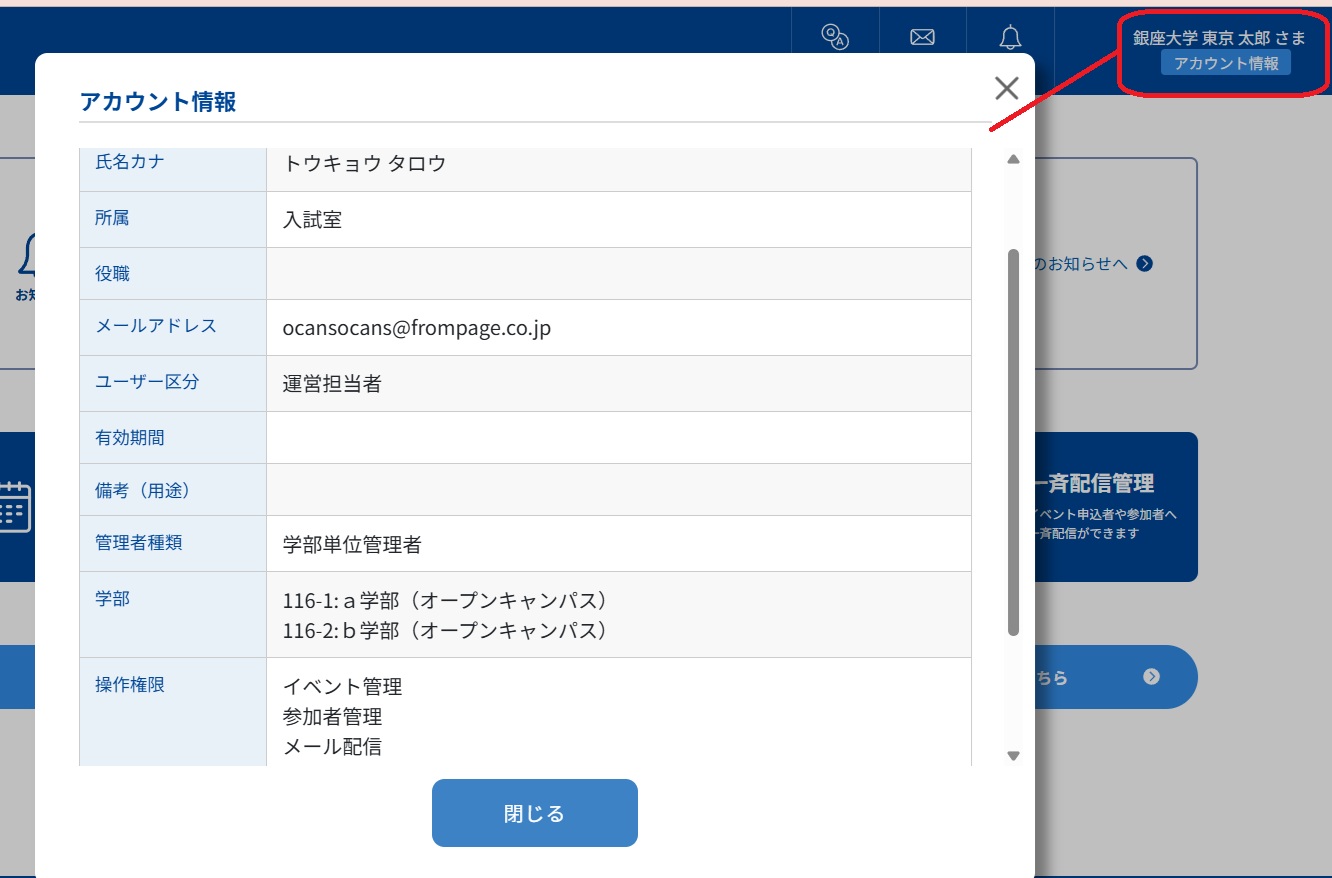
Task: Click the アカウント情報 button under user name
Action: point(1226,63)
